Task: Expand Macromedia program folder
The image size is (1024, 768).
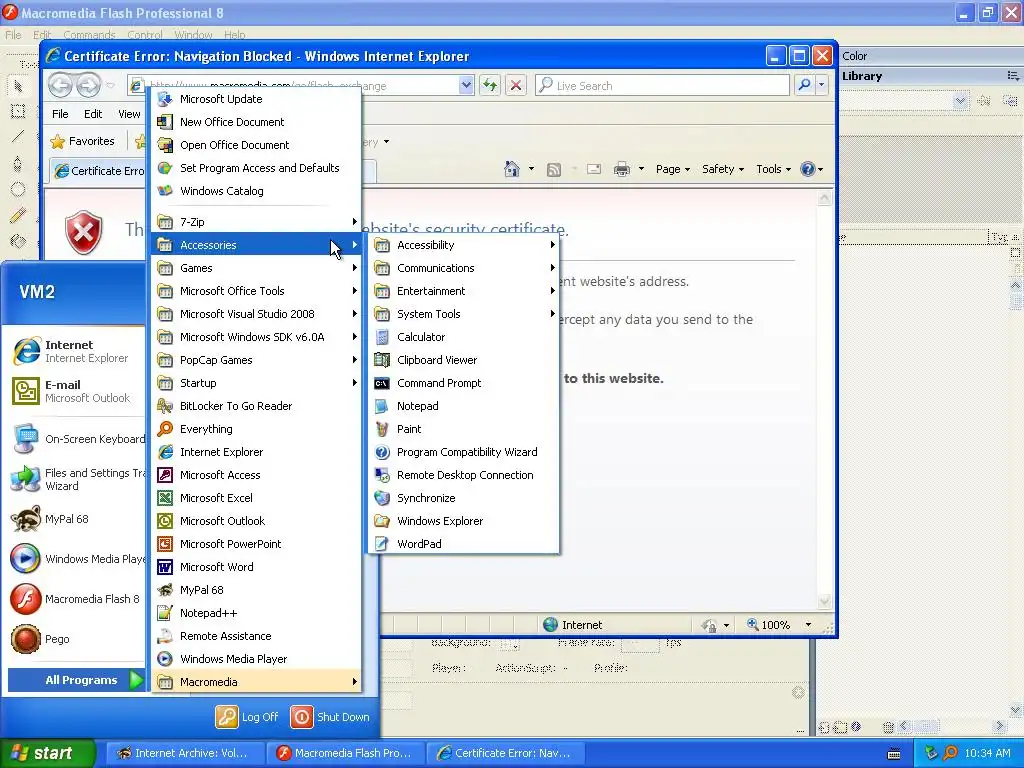Action: click(257, 682)
